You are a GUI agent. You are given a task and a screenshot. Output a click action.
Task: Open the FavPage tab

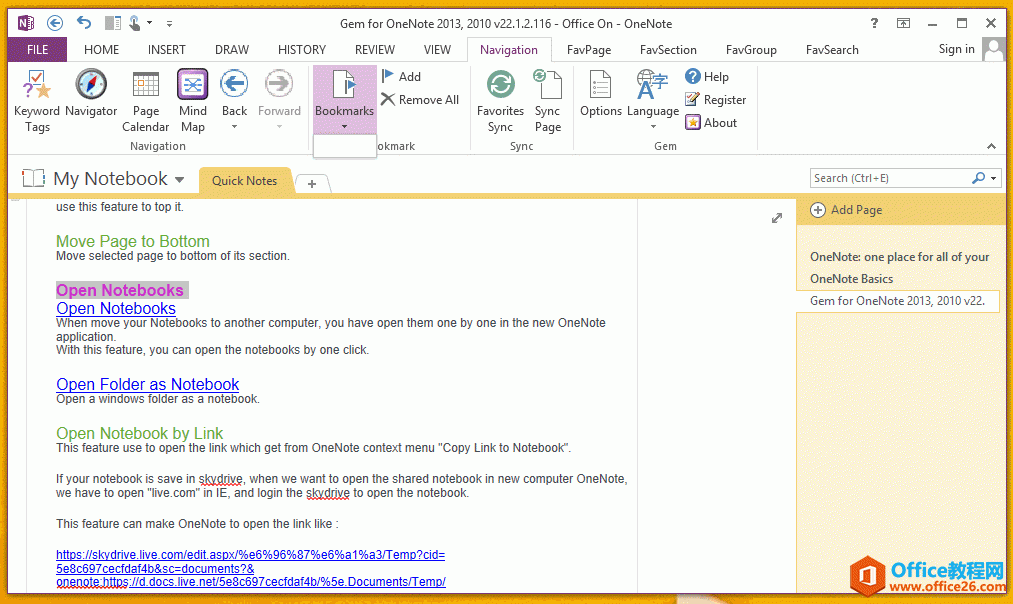[x=589, y=50]
